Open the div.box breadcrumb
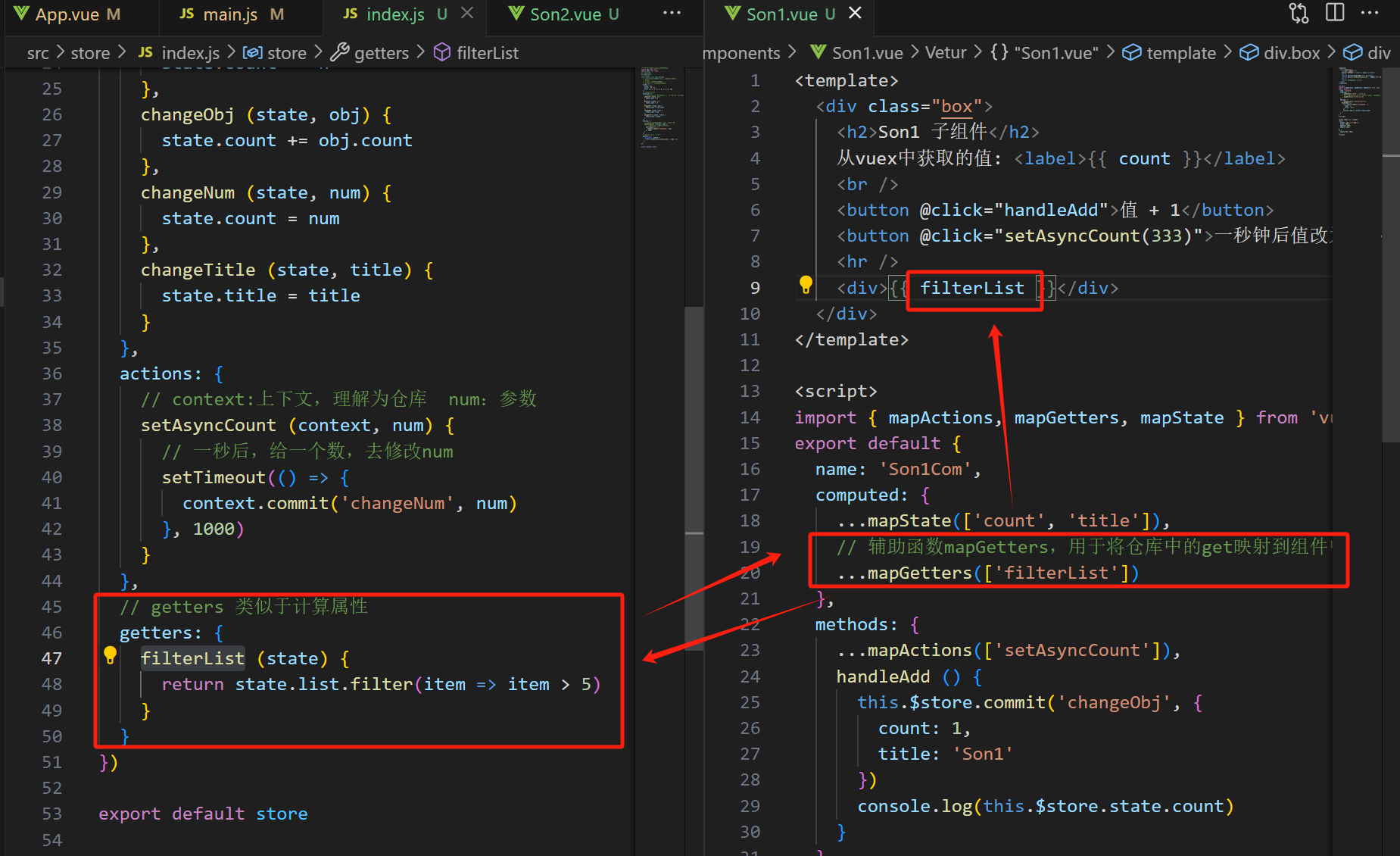Screen dimensions: 1400x856 pyautogui.click(x=1292, y=53)
